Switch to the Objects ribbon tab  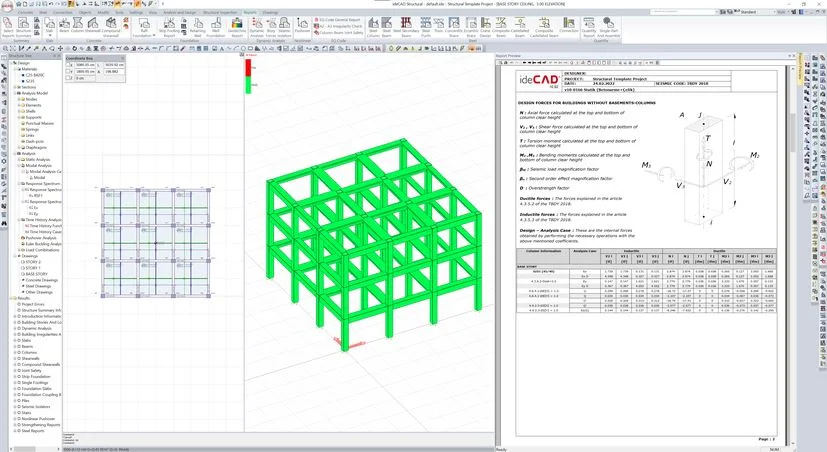[x=84, y=12]
